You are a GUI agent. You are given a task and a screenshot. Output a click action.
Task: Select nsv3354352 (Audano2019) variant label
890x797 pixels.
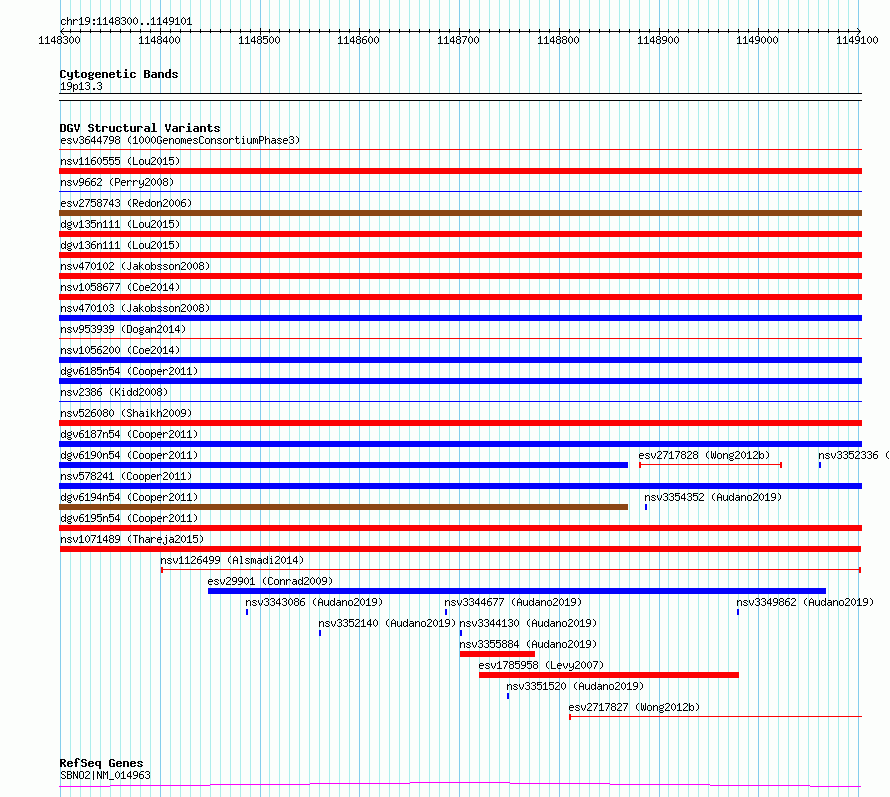pyautogui.click(x=713, y=497)
